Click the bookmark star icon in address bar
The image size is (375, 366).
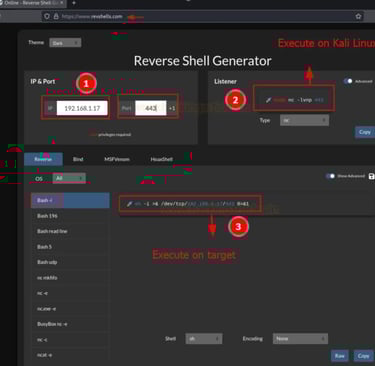coord(358,16)
